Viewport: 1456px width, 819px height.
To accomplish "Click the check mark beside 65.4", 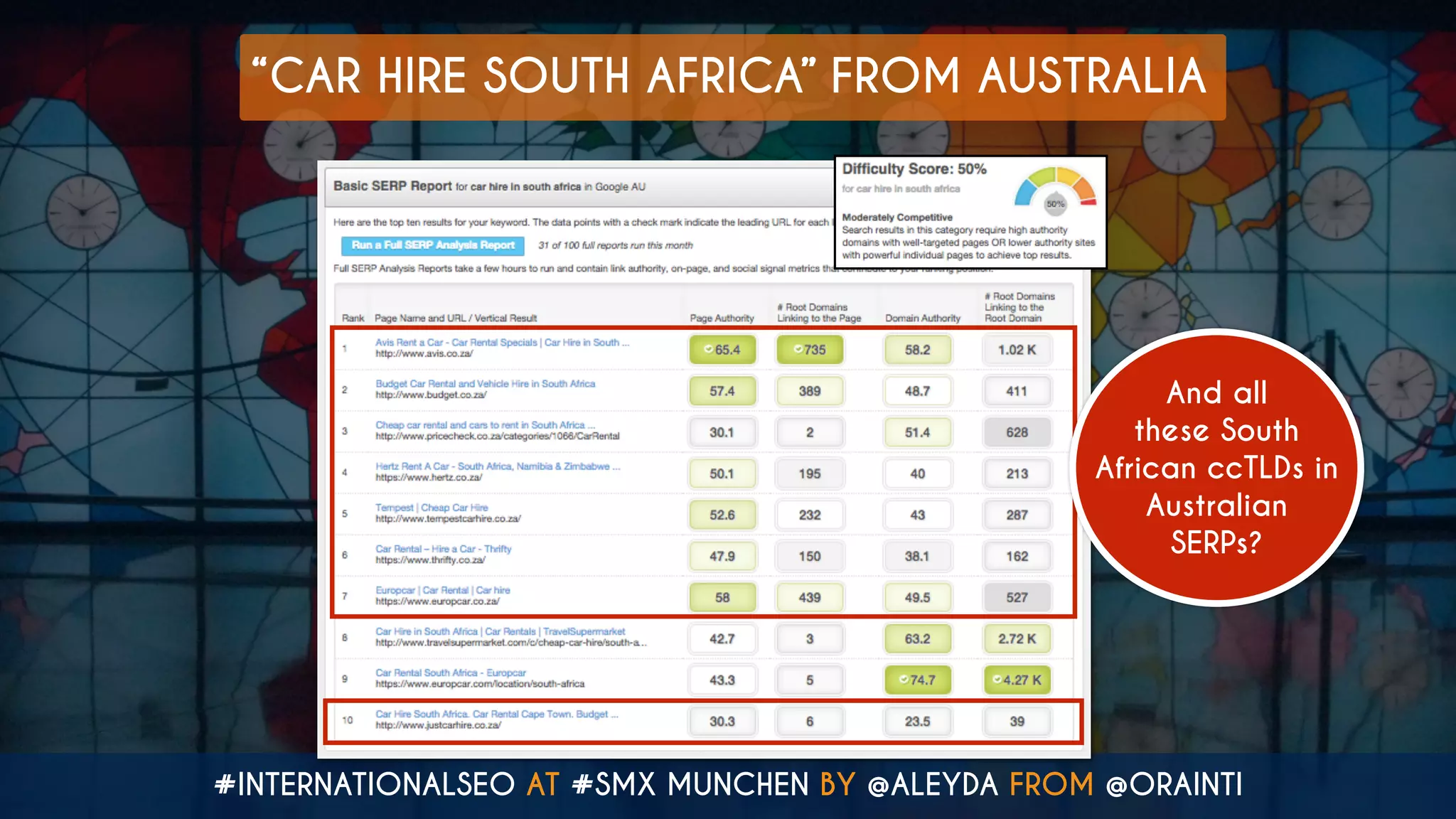I will (708, 349).
